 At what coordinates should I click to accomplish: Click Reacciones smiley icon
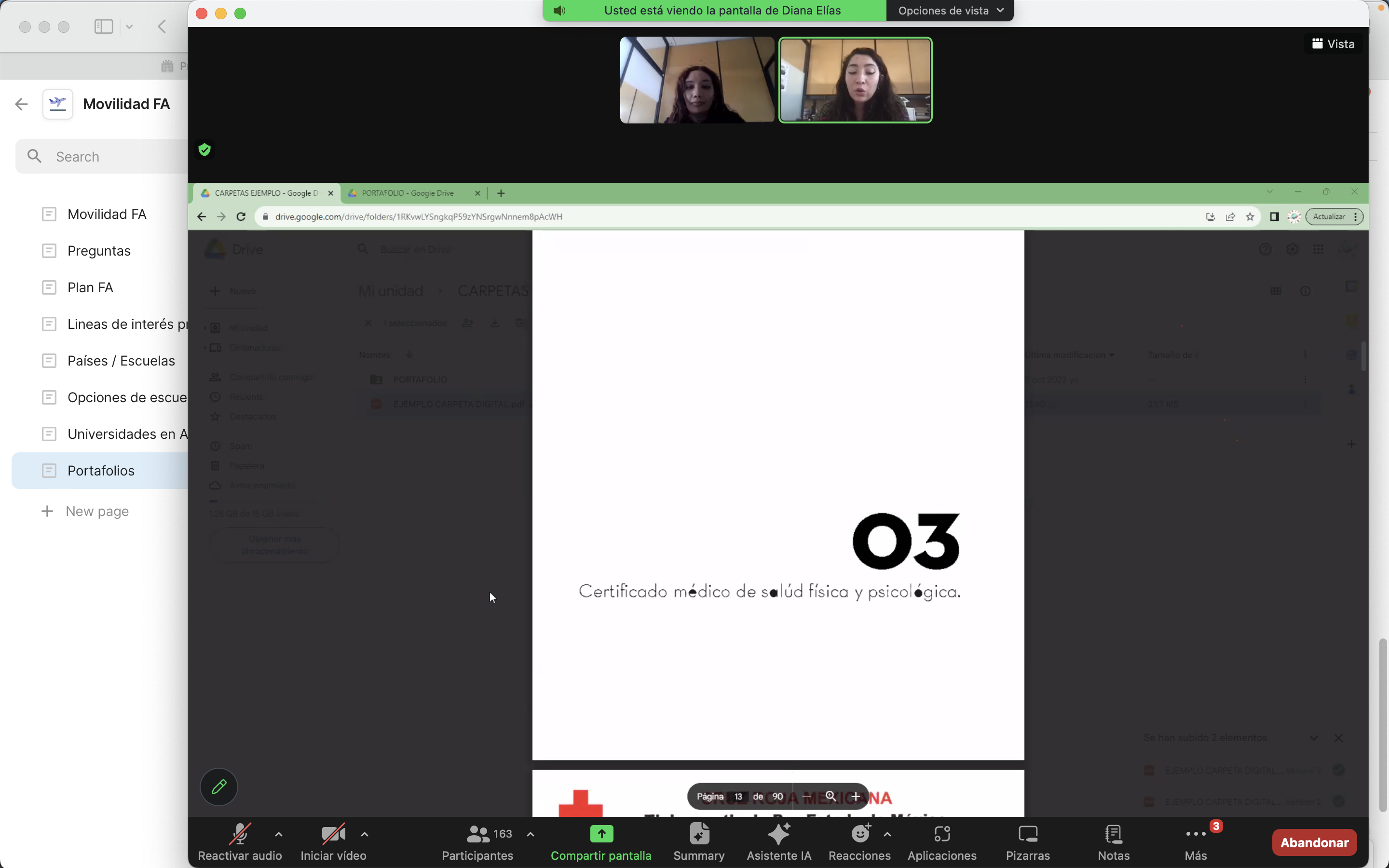pyautogui.click(x=859, y=841)
